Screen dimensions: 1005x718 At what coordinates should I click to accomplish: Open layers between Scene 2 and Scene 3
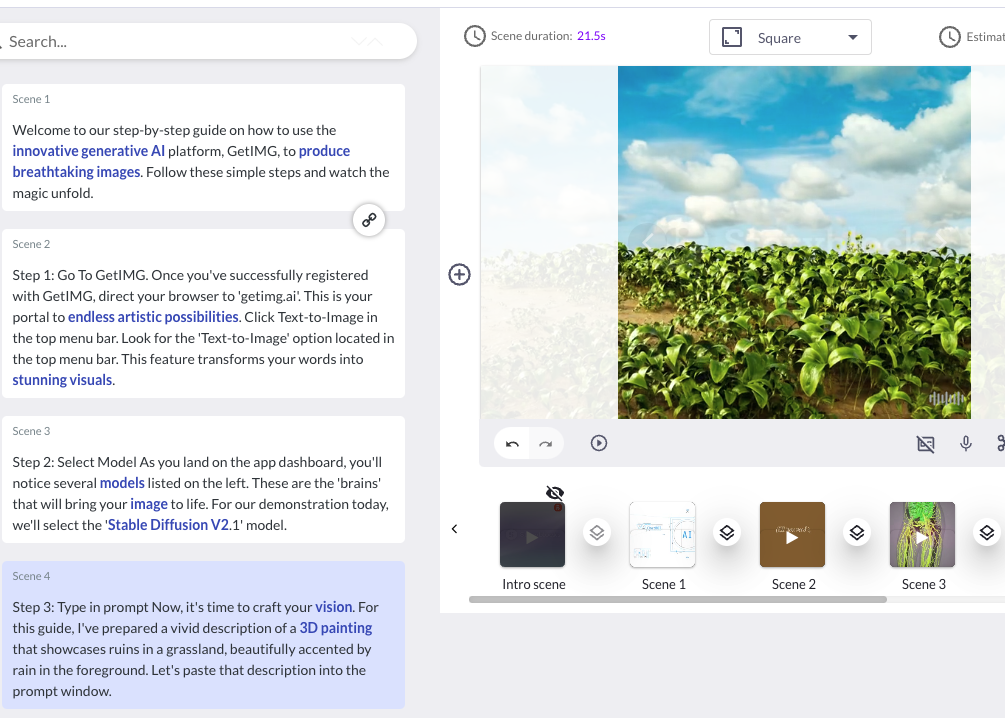pyautogui.click(x=857, y=533)
